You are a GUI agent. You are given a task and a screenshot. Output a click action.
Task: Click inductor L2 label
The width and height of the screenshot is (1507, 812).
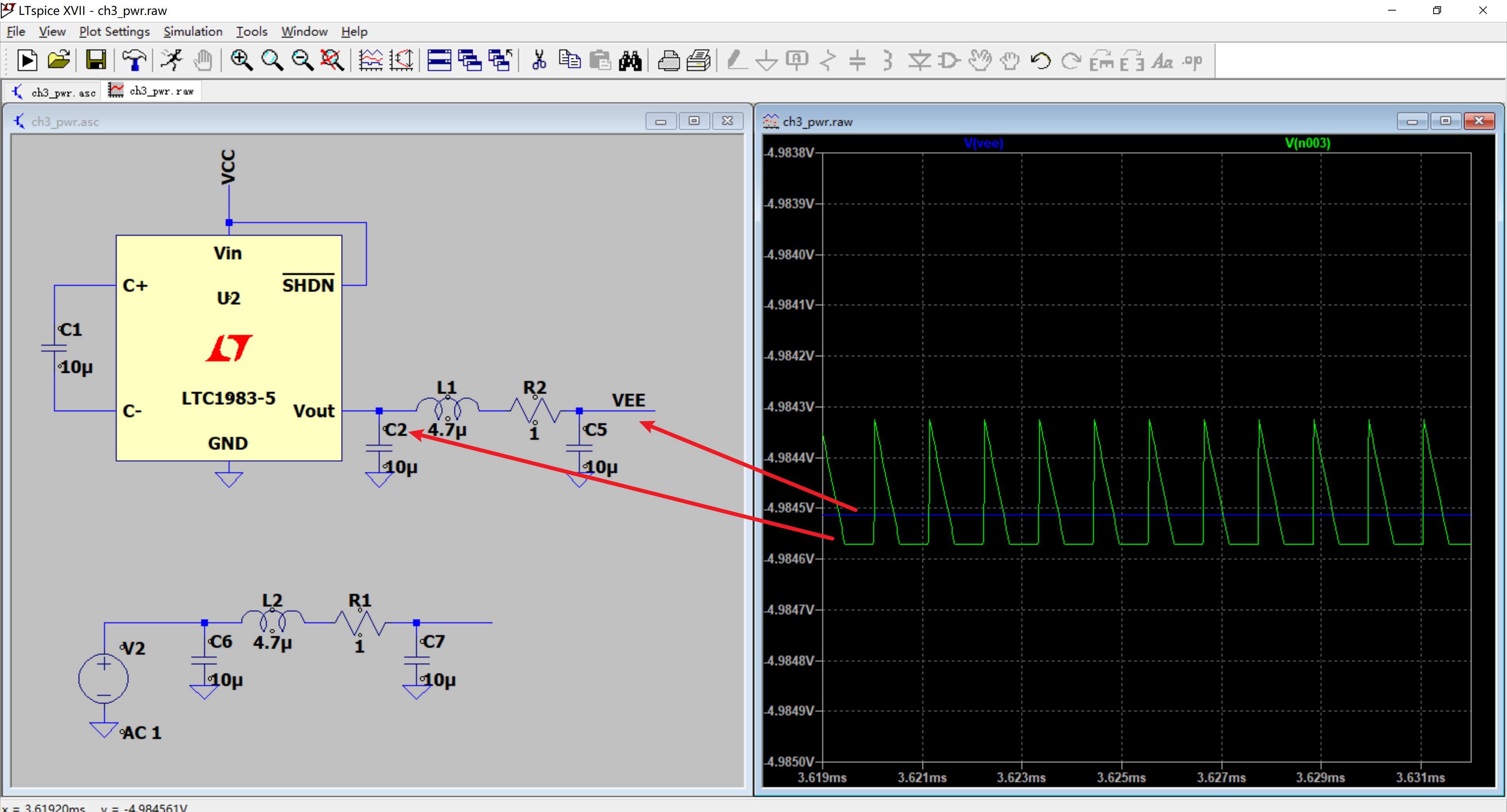[x=272, y=601]
